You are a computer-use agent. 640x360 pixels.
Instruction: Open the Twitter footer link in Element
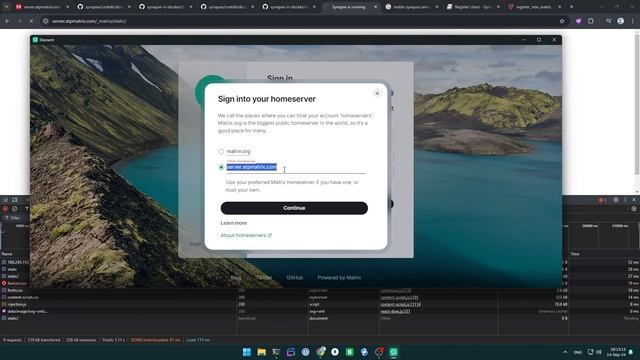(264, 278)
